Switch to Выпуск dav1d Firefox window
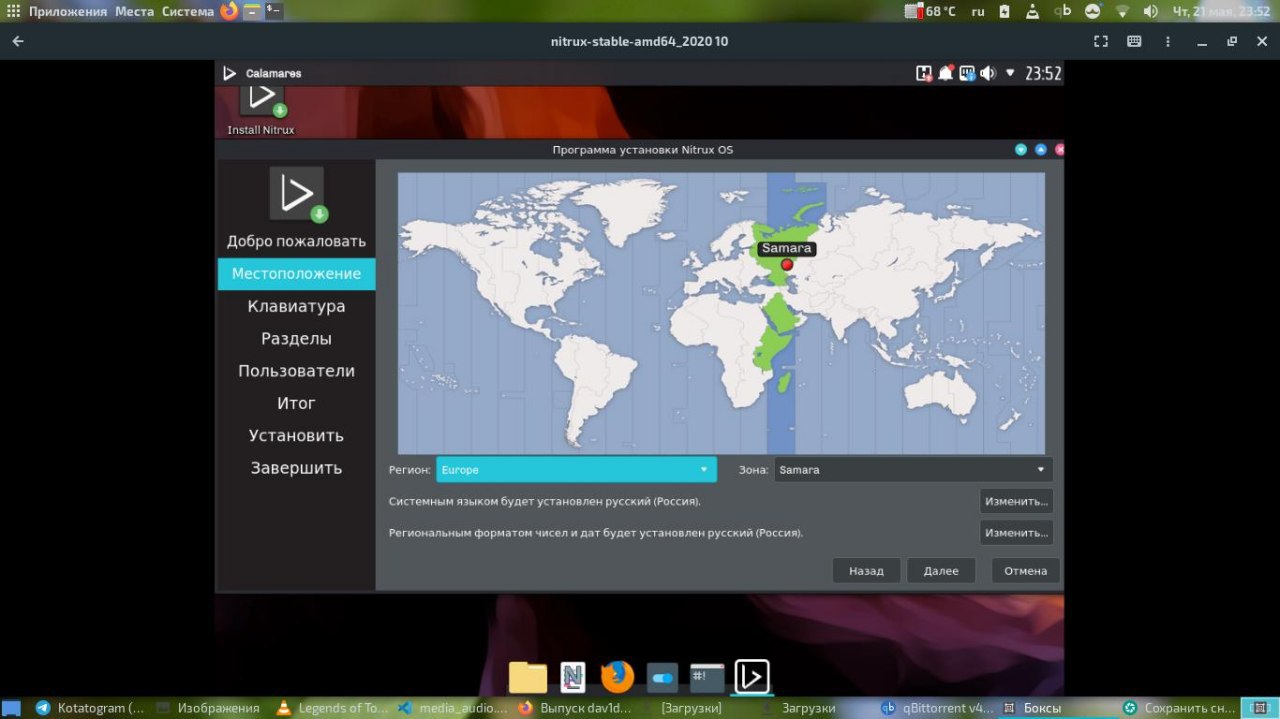The width and height of the screenshot is (1280, 719). 575,708
